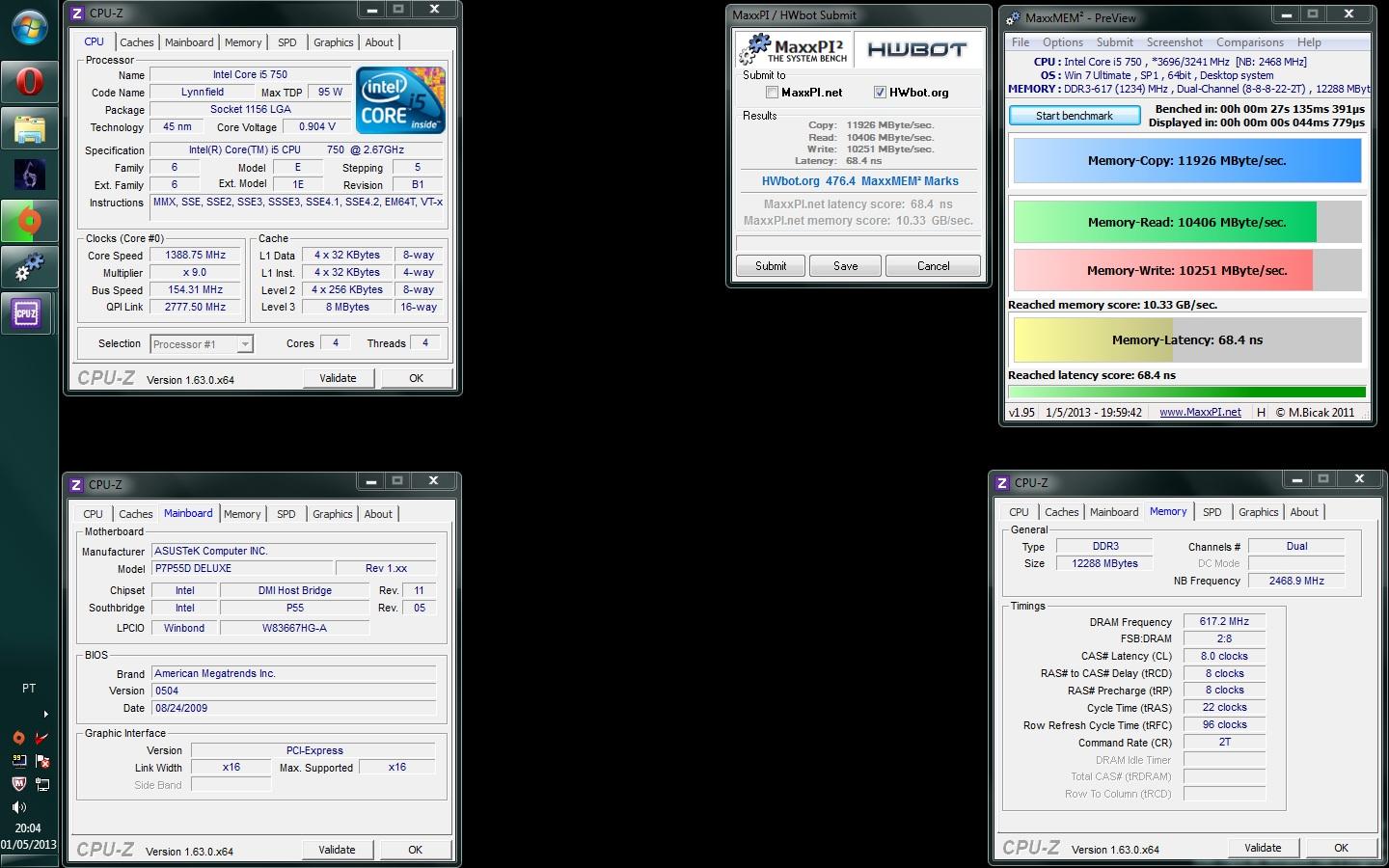Click title bar Z icon of CPU-Z CPU window
Image resolution: width=1389 pixels, height=868 pixels.
77,14
